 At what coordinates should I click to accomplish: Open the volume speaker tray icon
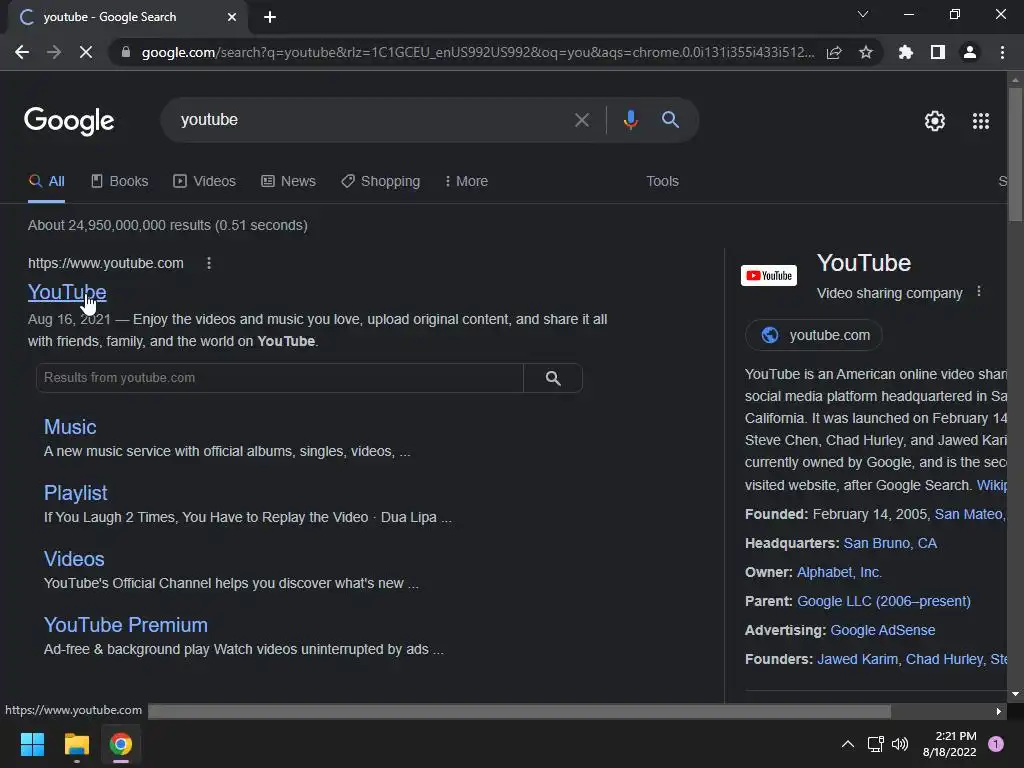(900, 744)
